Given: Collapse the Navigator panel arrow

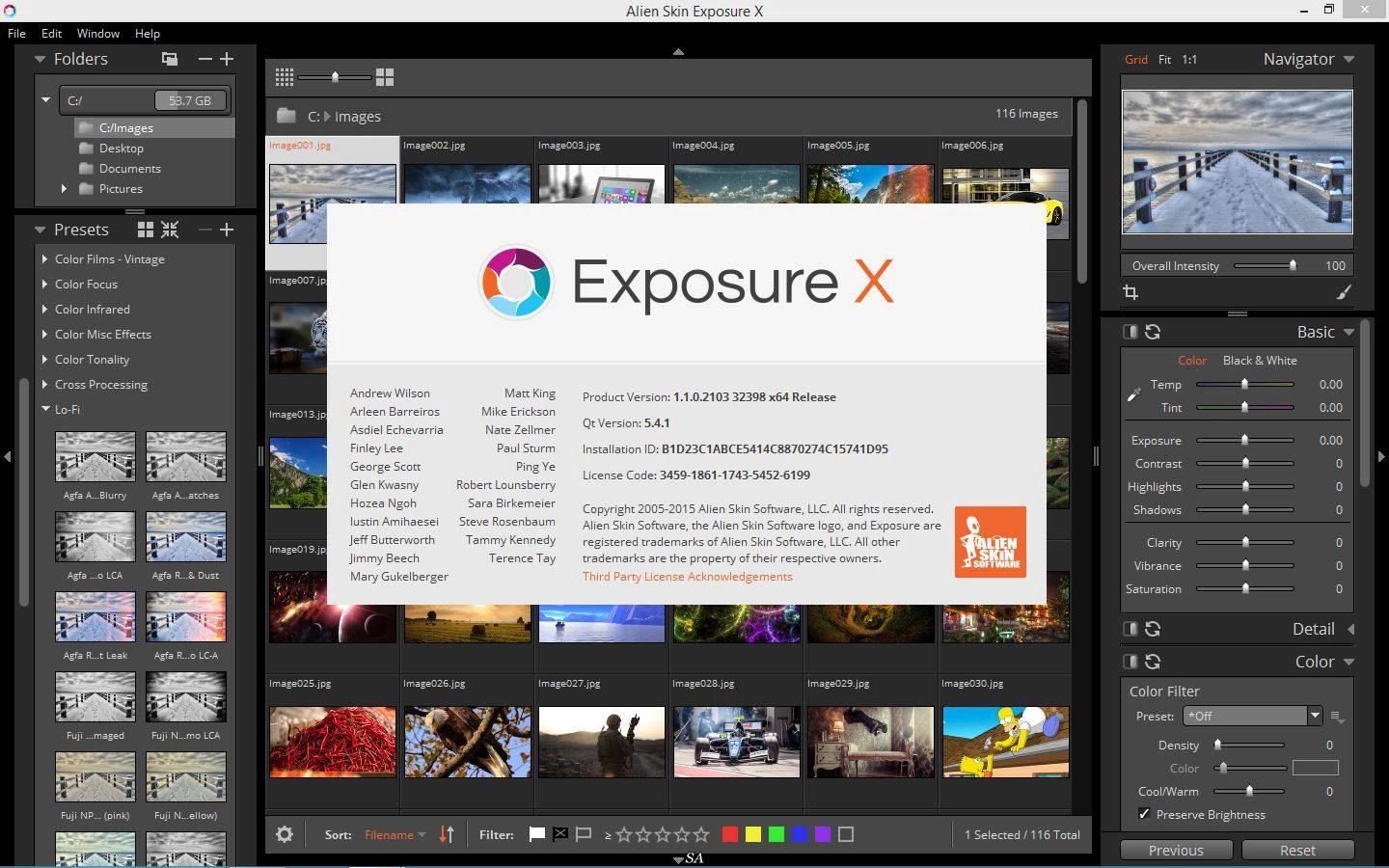Looking at the screenshot, I should [1348, 60].
